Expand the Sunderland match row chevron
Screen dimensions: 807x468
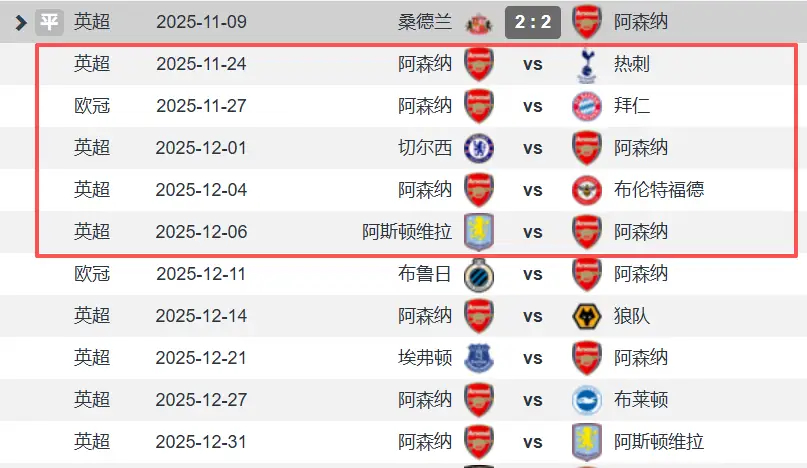click(x=18, y=22)
